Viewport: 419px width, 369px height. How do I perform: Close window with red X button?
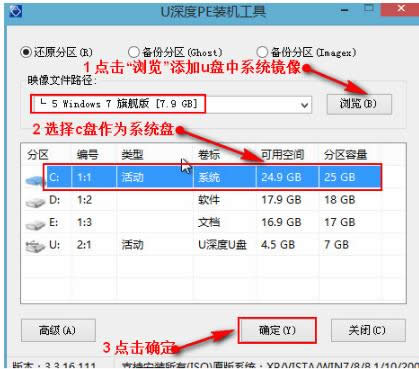[x=400, y=8]
